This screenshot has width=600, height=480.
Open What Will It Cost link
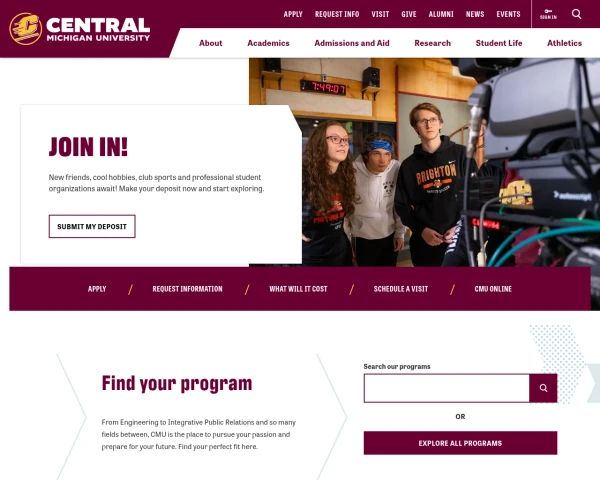point(298,289)
